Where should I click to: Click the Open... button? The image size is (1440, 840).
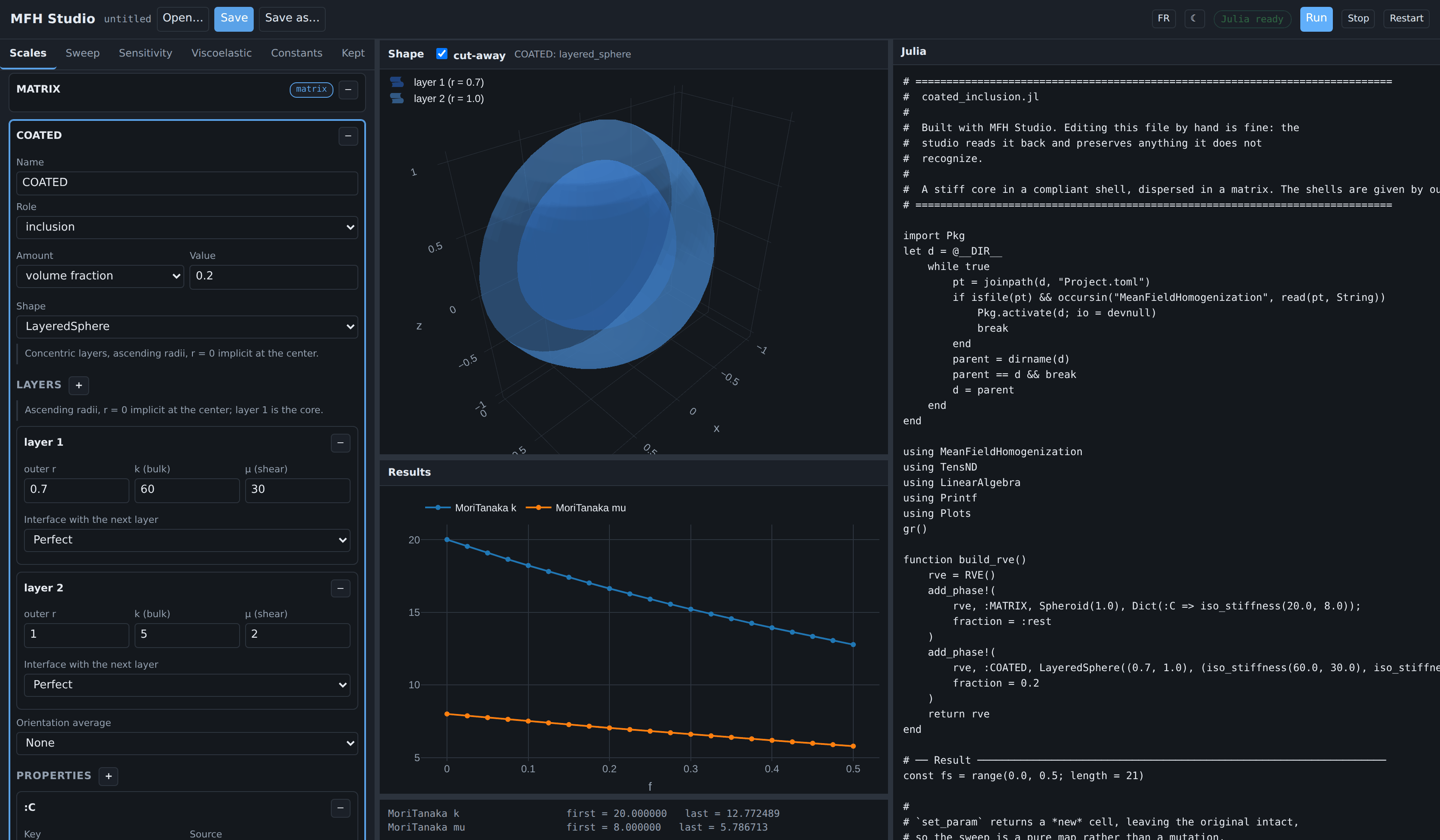coord(183,19)
